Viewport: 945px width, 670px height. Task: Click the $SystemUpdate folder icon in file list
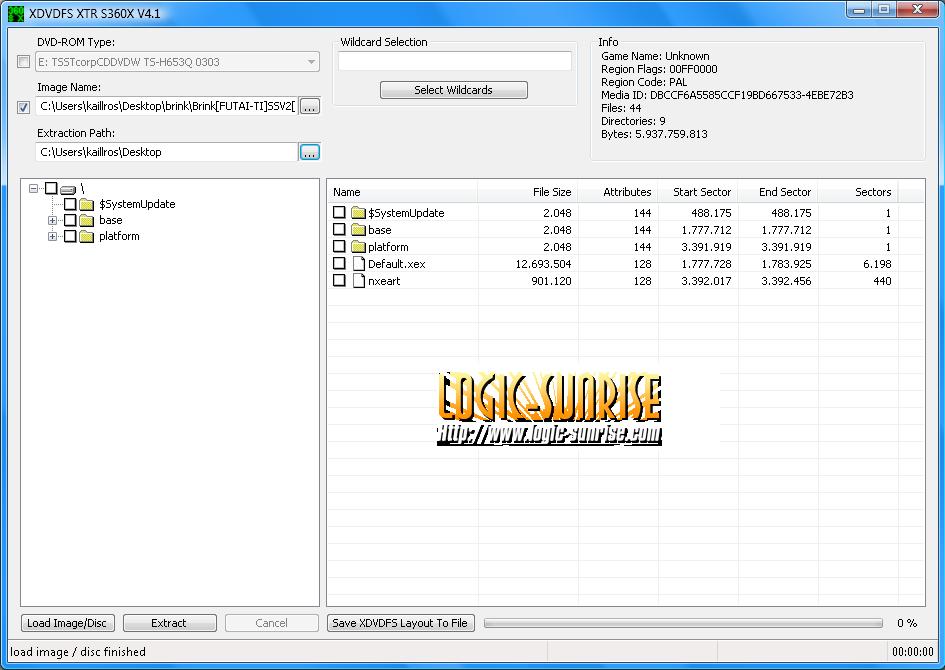click(359, 213)
